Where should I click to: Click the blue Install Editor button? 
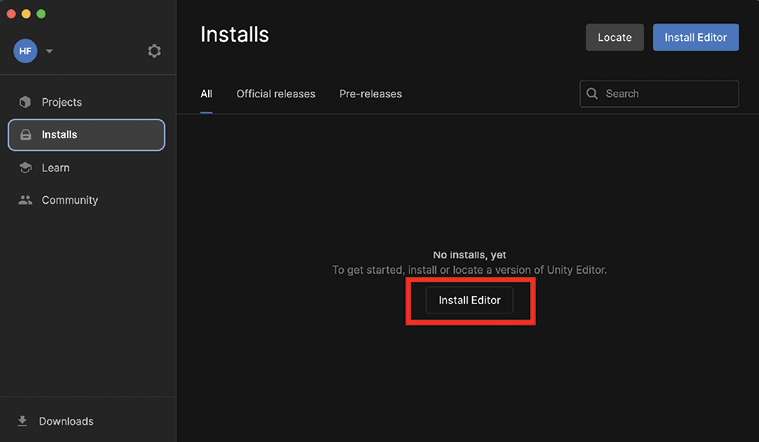point(696,37)
